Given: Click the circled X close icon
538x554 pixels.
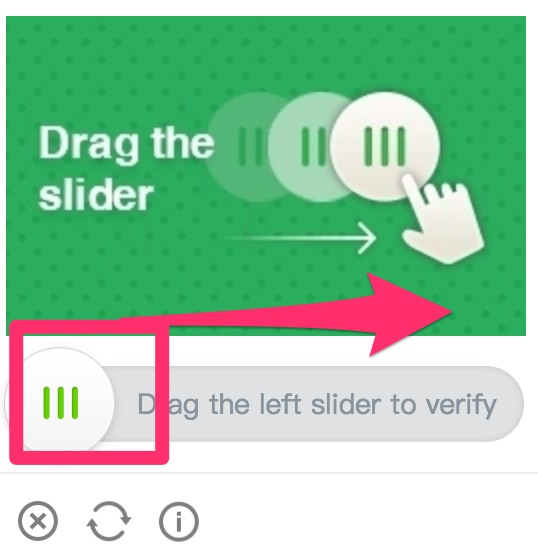Looking at the screenshot, I should point(38,521).
